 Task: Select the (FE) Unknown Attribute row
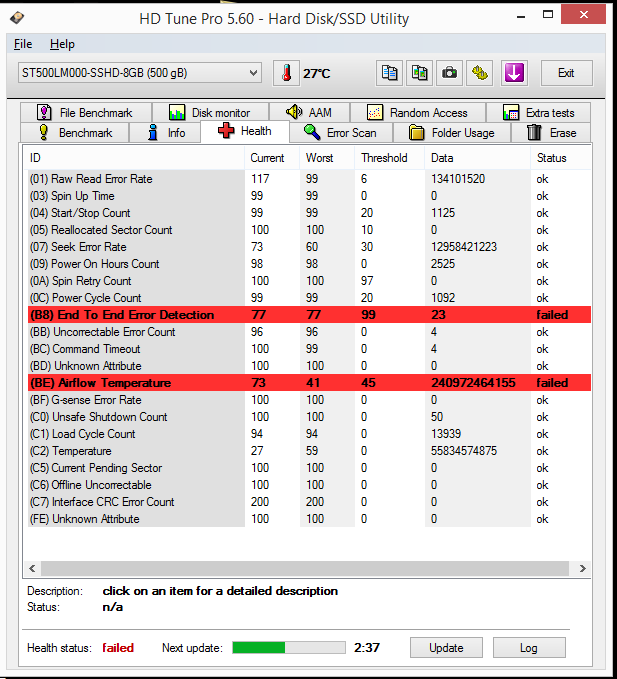coord(309,519)
